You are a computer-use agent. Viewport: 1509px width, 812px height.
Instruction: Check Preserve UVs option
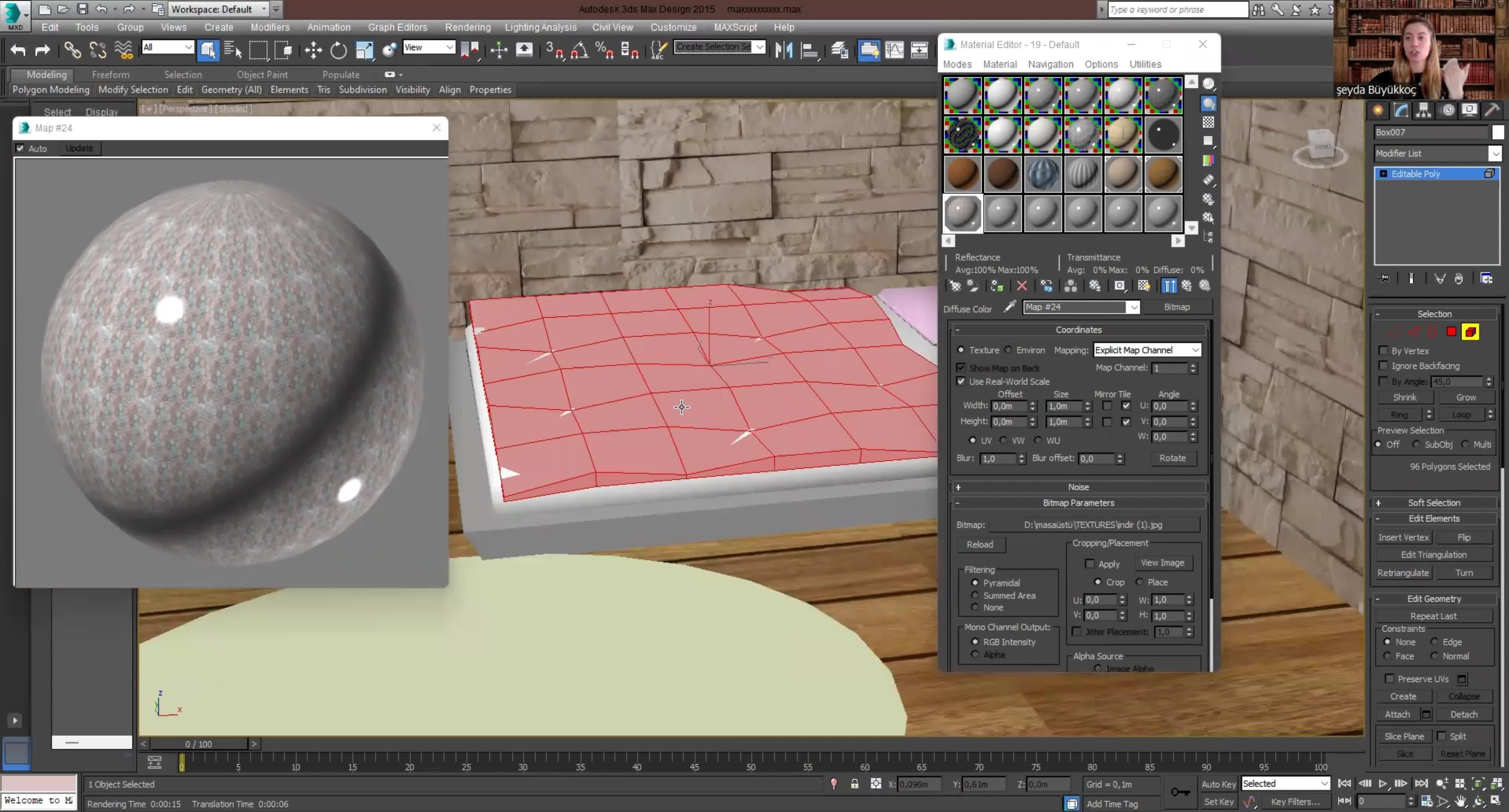[x=1389, y=679]
